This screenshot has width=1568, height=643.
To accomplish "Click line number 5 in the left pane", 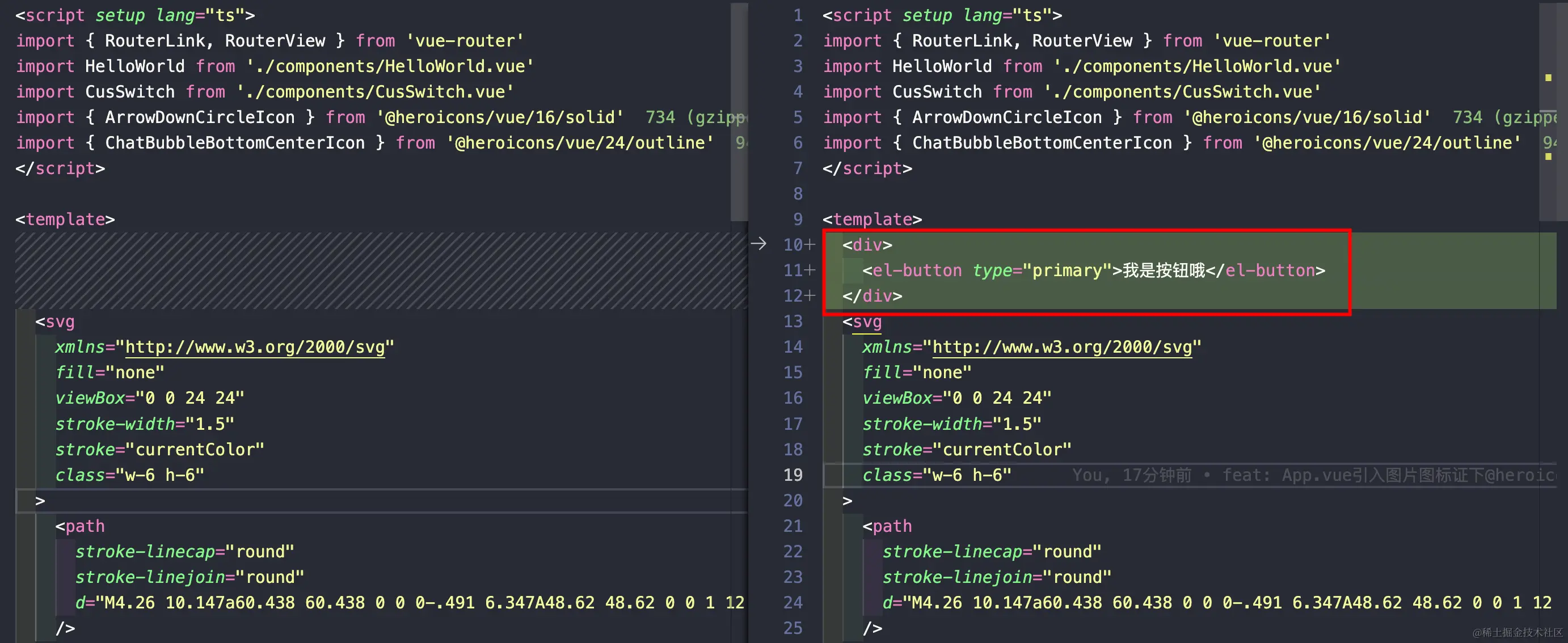I will tap(6, 117).
